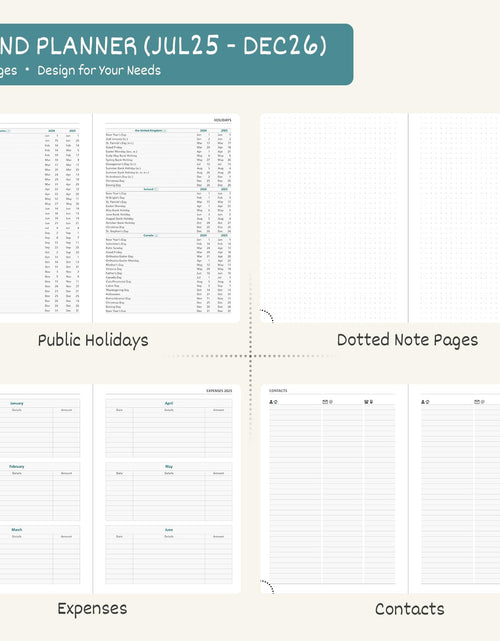Click the Ireland holidays section heading
The height and width of the screenshot is (641, 500).
coord(149,189)
